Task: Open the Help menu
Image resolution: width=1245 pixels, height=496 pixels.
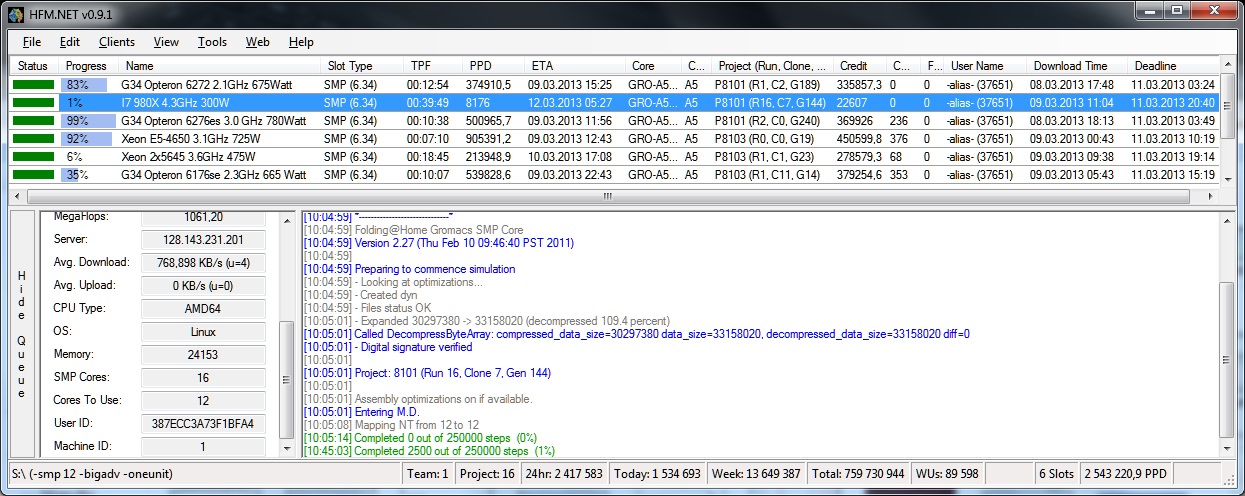Action: pos(300,42)
